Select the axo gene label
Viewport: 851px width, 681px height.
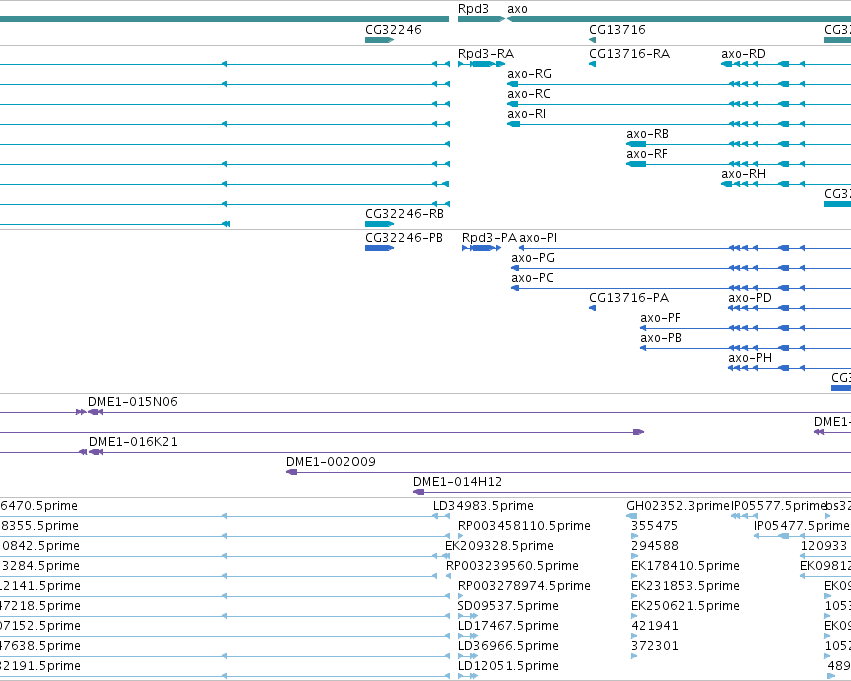click(517, 9)
